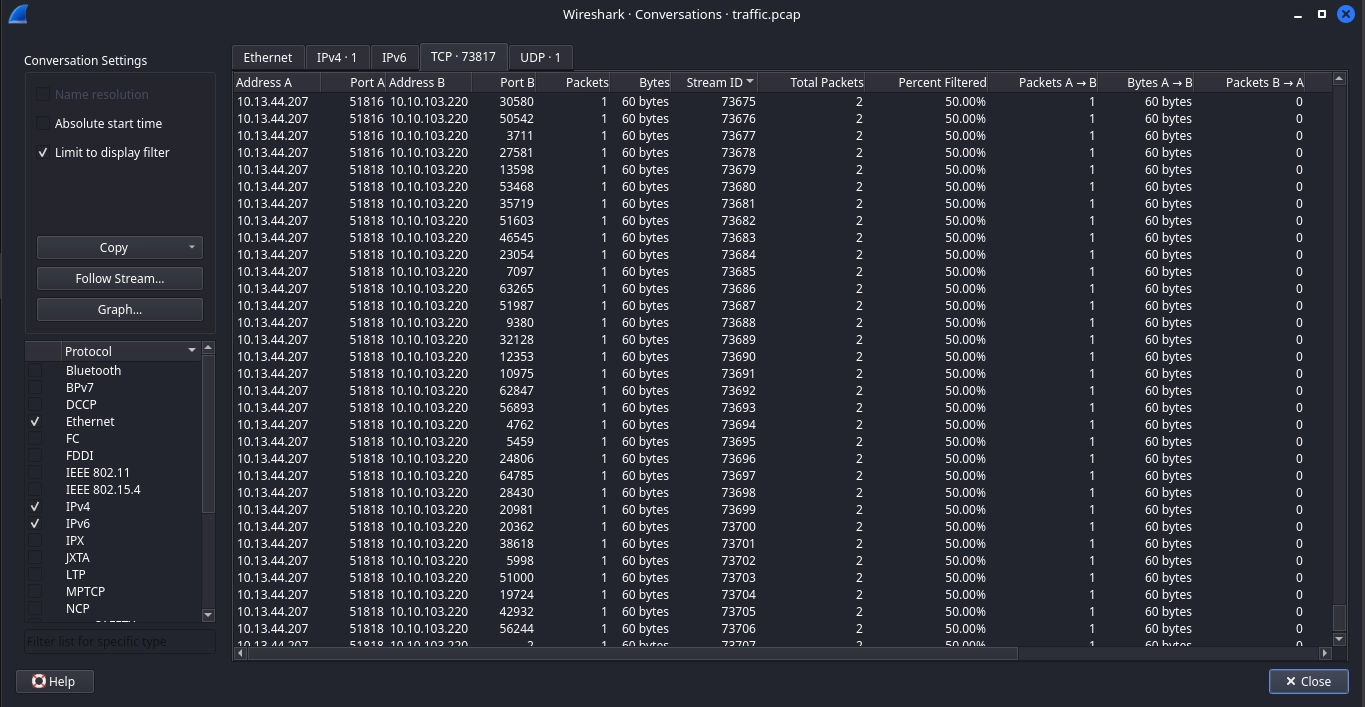Click the horizontal scrollbar left arrow
The image size is (1365, 707).
tap(240, 653)
